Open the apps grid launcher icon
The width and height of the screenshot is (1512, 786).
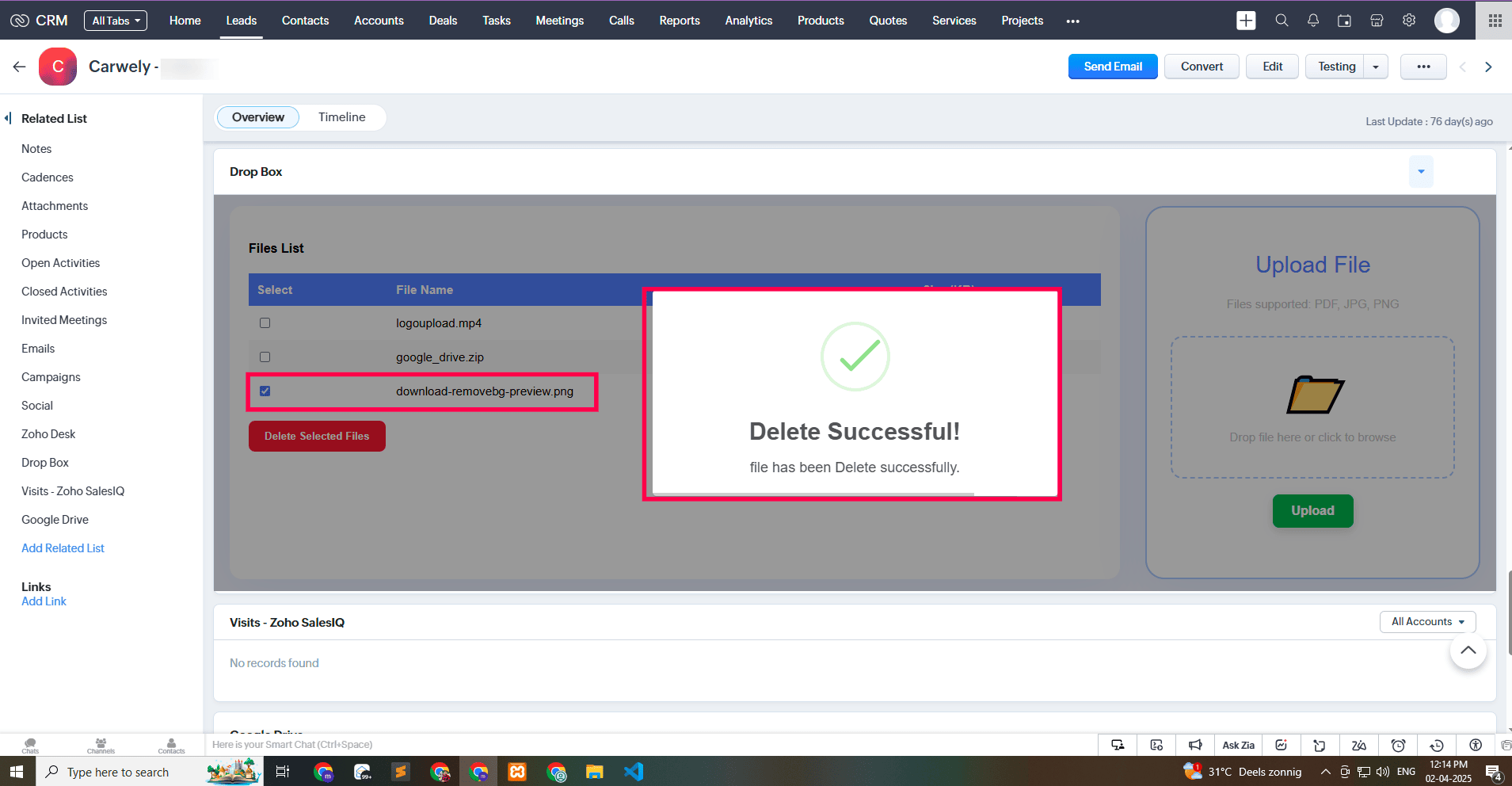(1495, 21)
